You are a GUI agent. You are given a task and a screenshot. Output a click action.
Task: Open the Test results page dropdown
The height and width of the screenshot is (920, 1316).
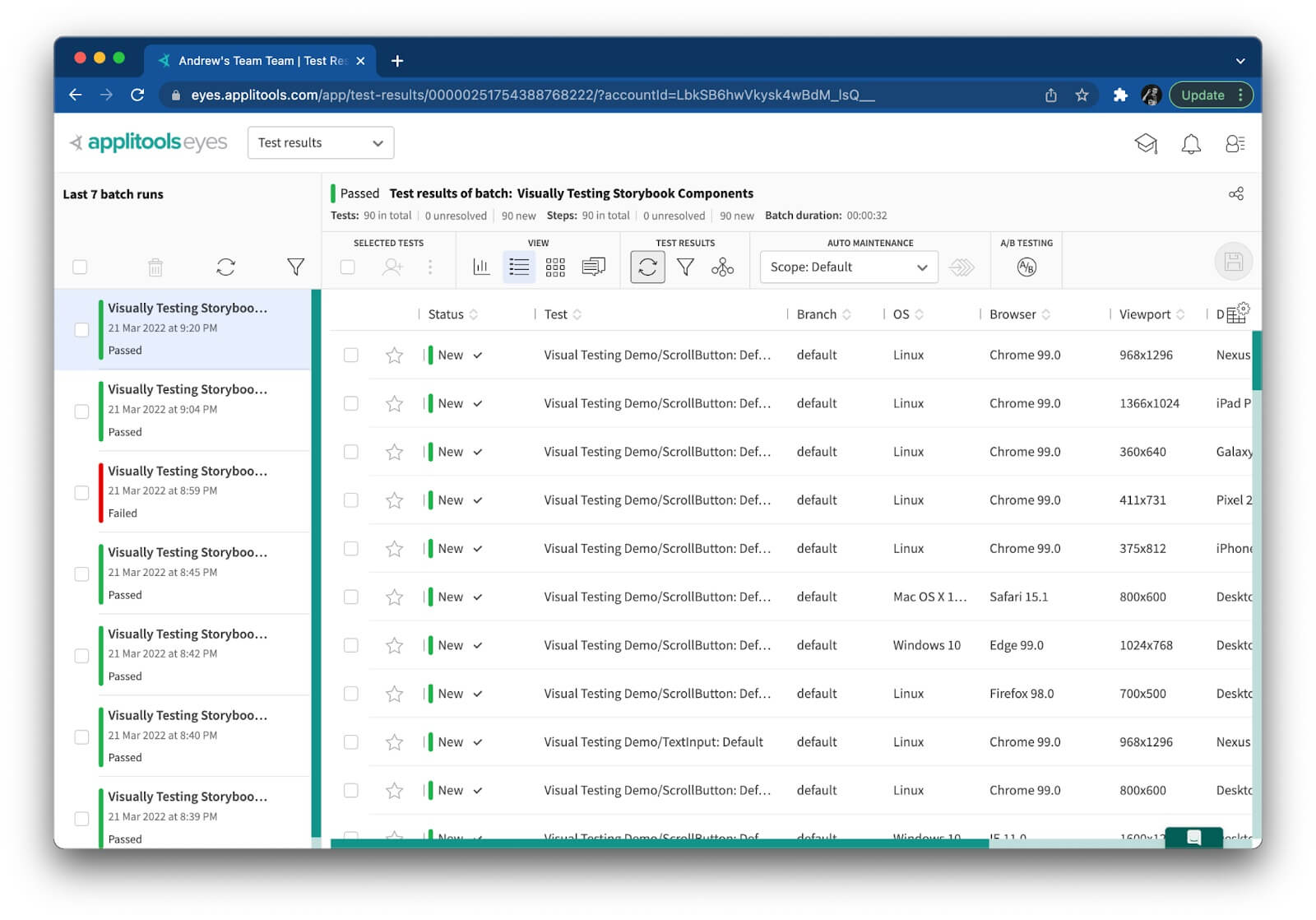click(x=321, y=143)
